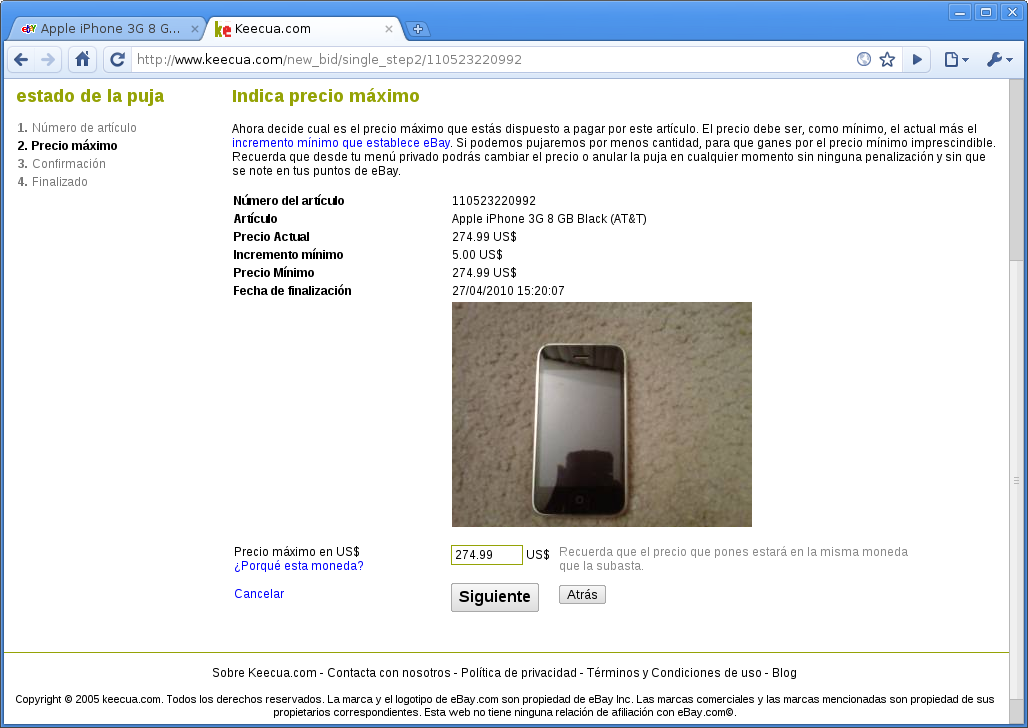Image resolution: width=1028 pixels, height=728 pixels.
Task: Click the Atrás button
Action: [582, 594]
